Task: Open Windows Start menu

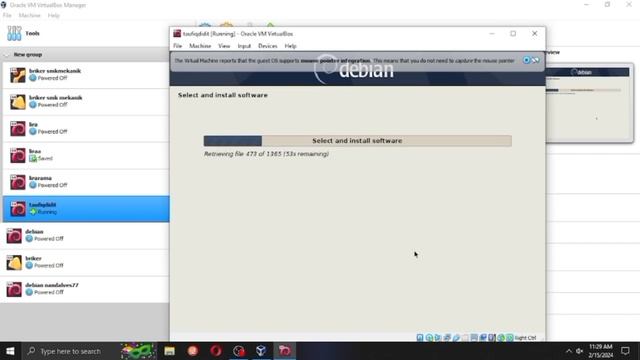Action: point(10,351)
